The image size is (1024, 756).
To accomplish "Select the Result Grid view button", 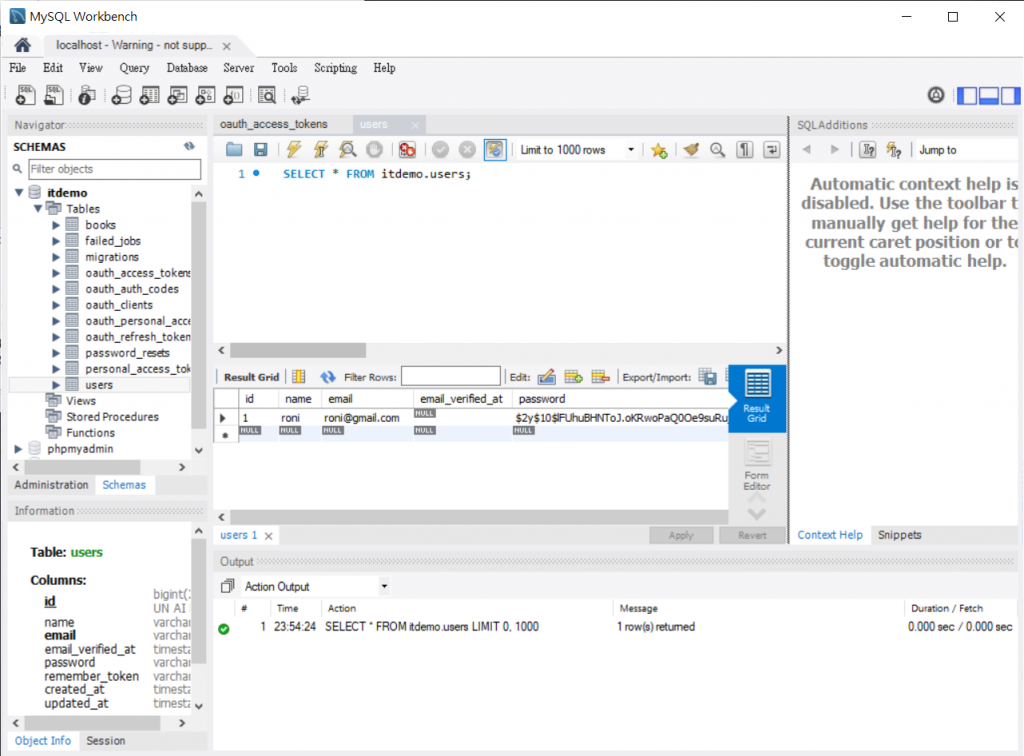I will [x=757, y=398].
